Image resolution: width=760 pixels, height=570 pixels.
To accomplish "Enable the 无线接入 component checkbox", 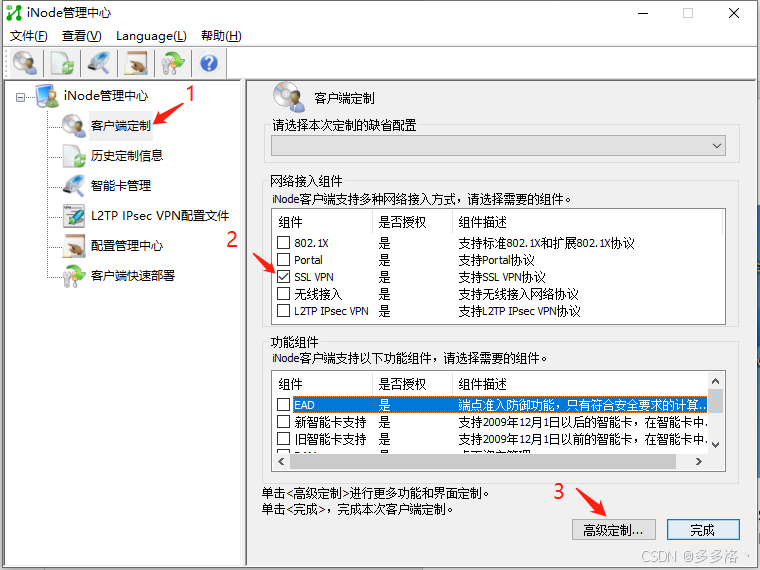I will coord(284,294).
